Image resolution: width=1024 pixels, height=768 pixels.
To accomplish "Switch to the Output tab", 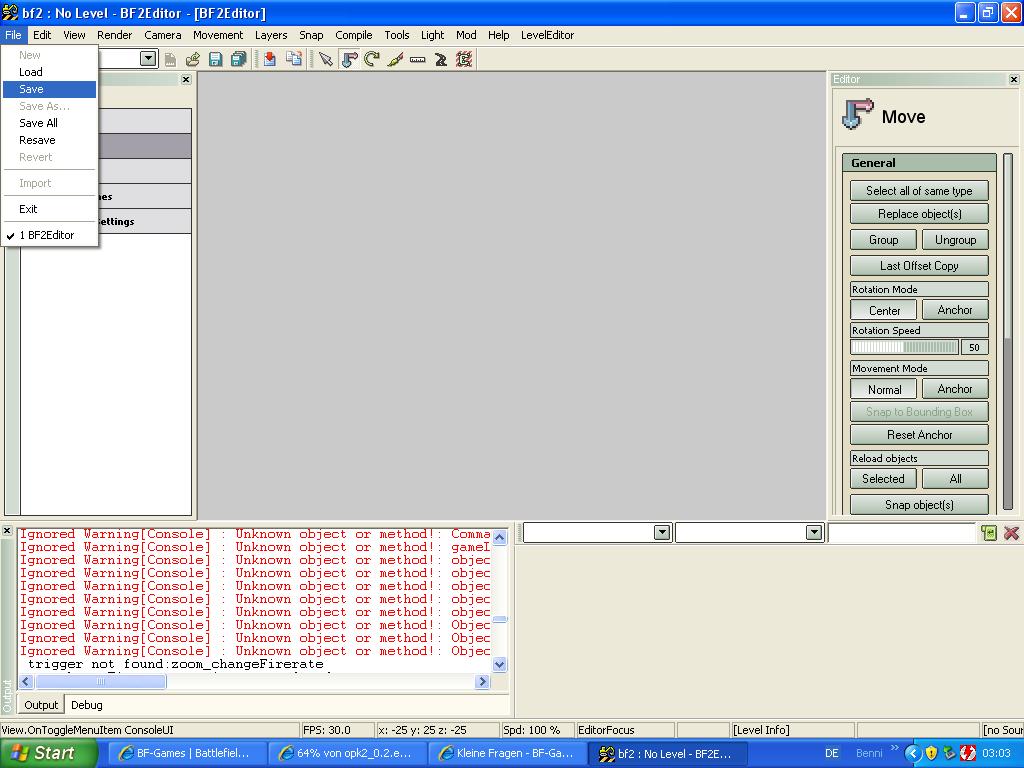I will pos(41,705).
